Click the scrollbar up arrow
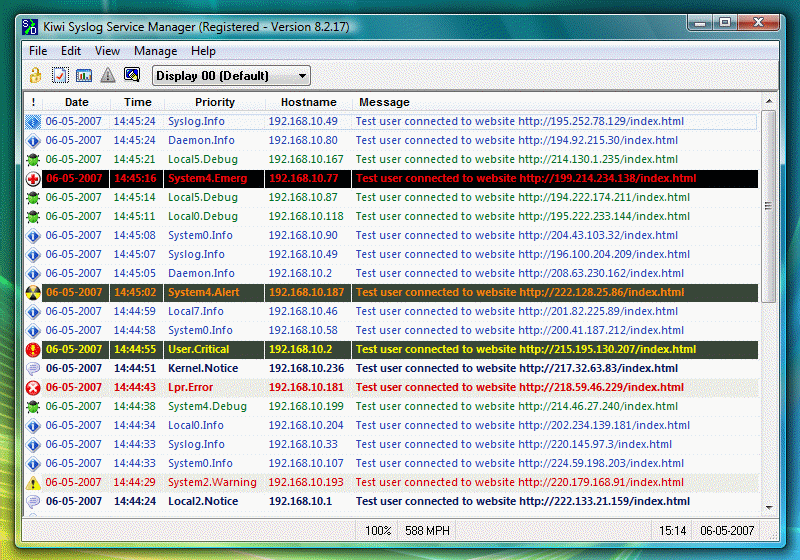 (x=769, y=101)
